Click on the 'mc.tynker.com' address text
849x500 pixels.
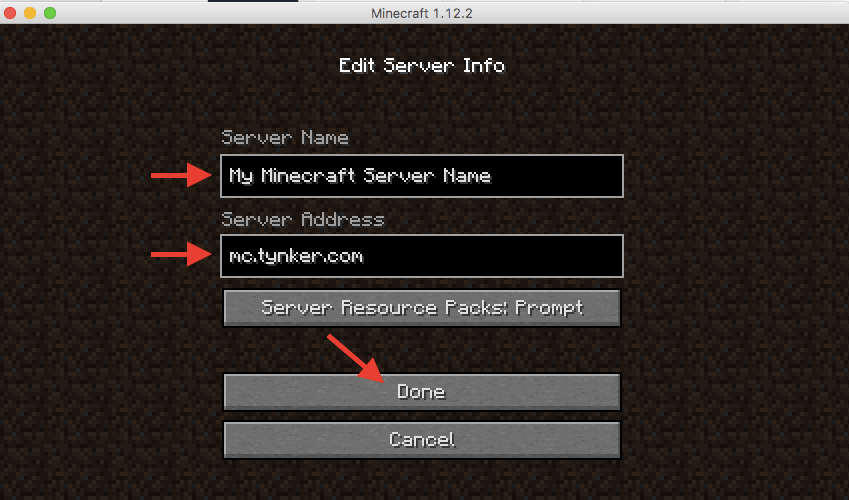pyautogui.click(x=296, y=256)
